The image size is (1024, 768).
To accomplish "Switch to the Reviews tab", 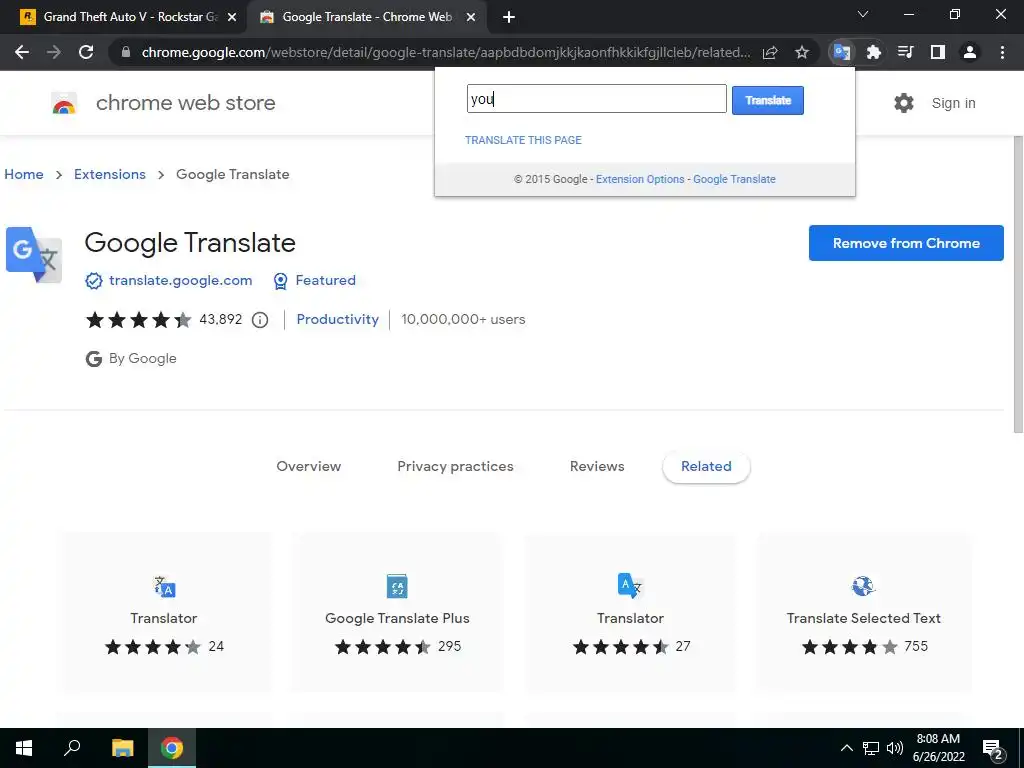I will point(597,466).
